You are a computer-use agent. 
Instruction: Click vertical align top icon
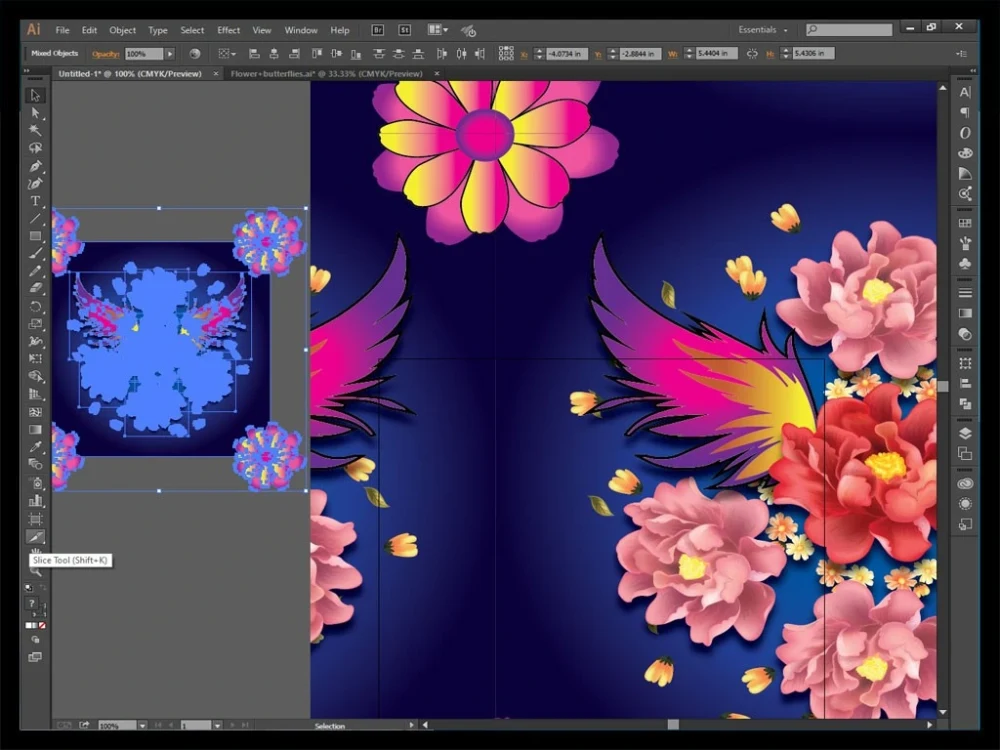316,54
